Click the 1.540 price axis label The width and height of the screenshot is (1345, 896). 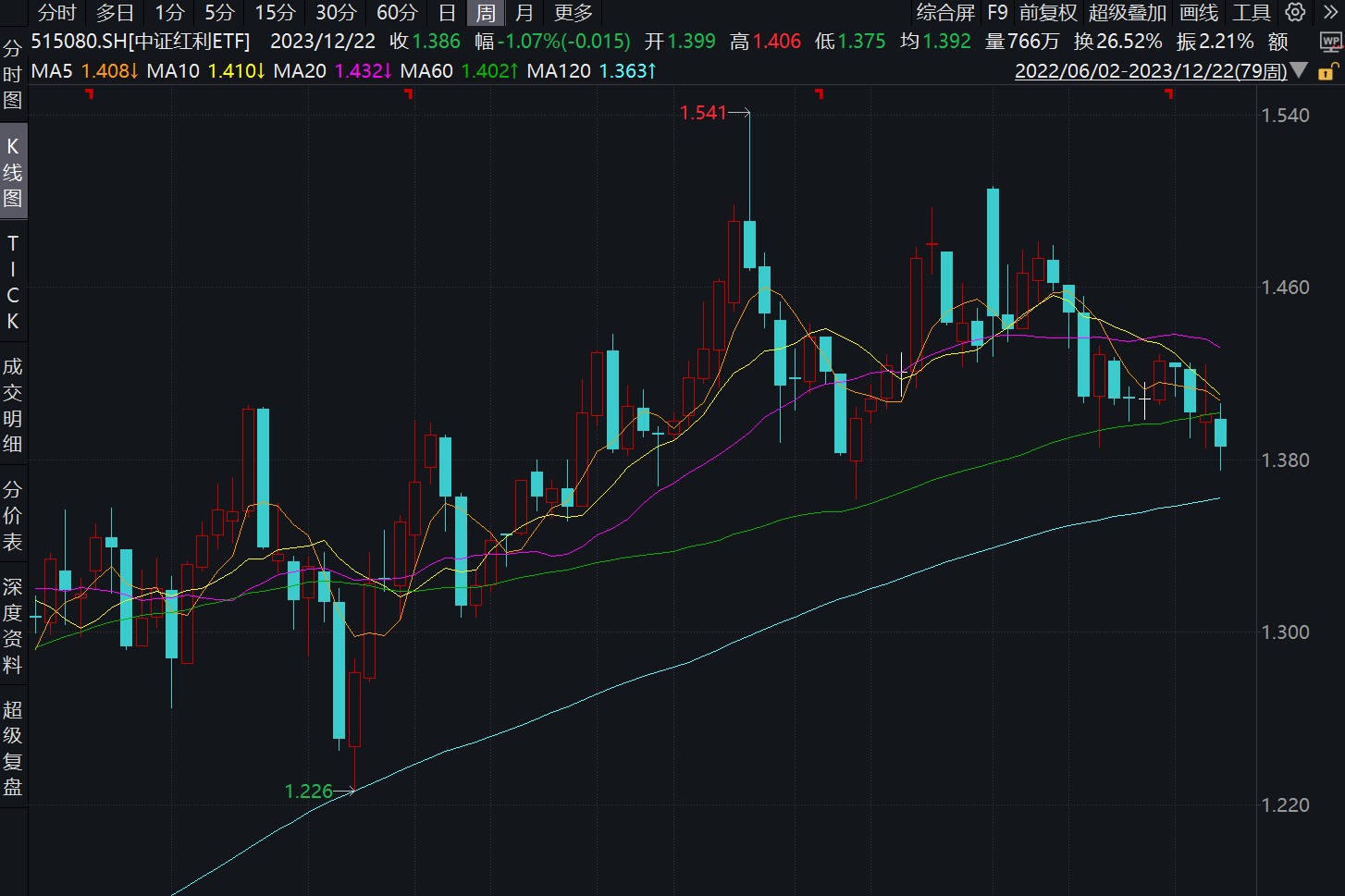tap(1286, 116)
